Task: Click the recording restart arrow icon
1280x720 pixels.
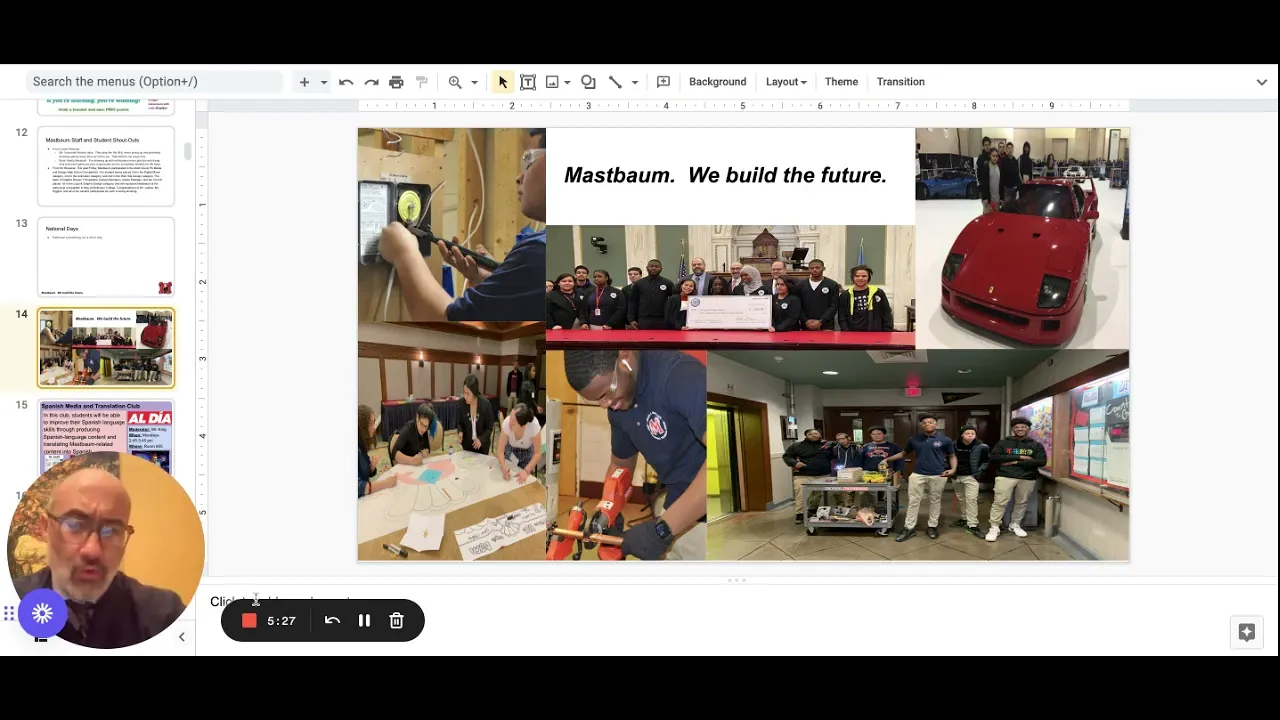Action: 332,621
